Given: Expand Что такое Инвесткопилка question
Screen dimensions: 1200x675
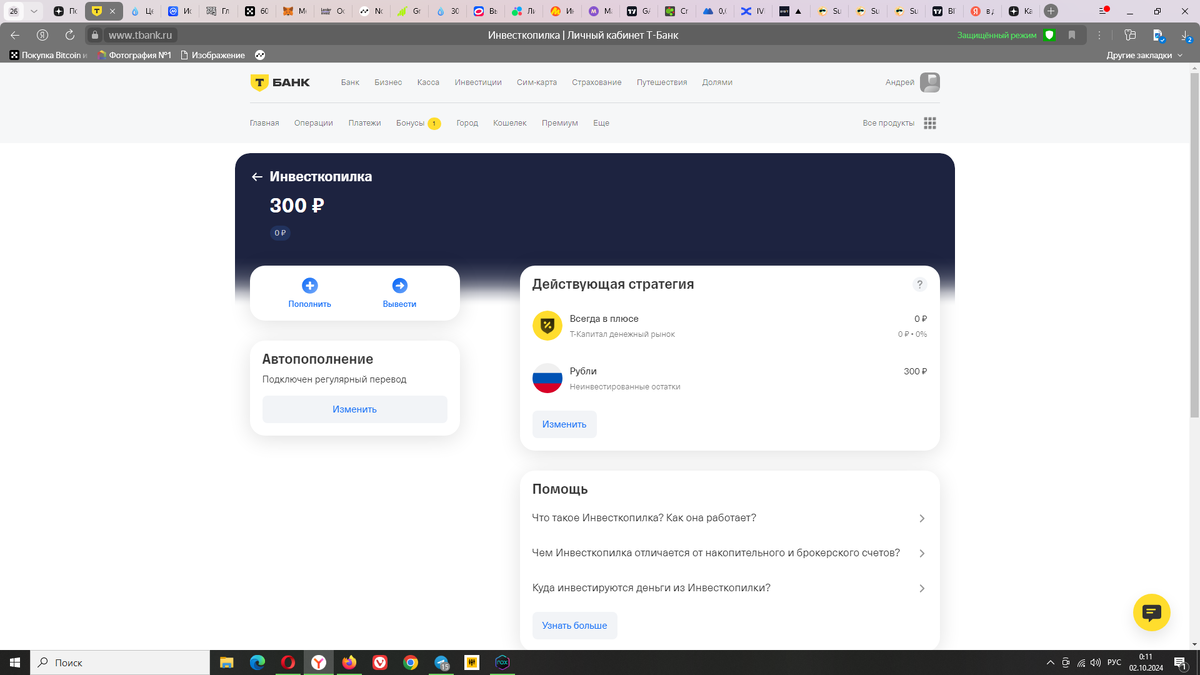Looking at the screenshot, I should pyautogui.click(x=730, y=518).
